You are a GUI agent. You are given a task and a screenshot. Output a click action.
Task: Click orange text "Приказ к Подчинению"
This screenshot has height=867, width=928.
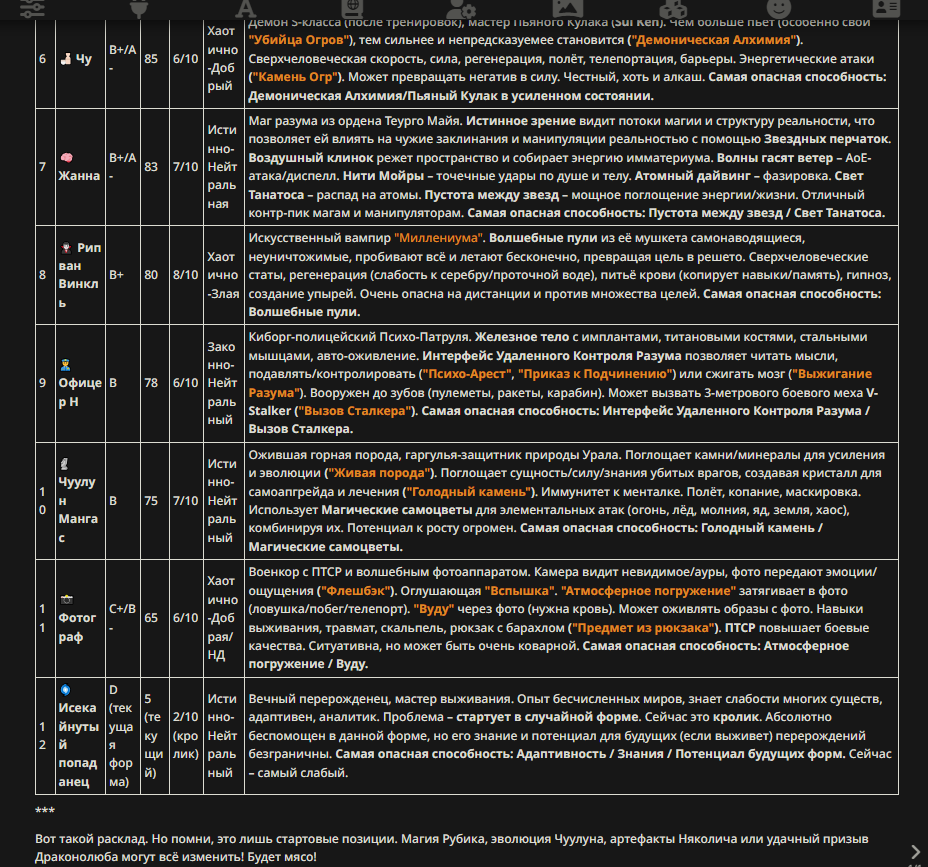pyautogui.click(x=596, y=374)
